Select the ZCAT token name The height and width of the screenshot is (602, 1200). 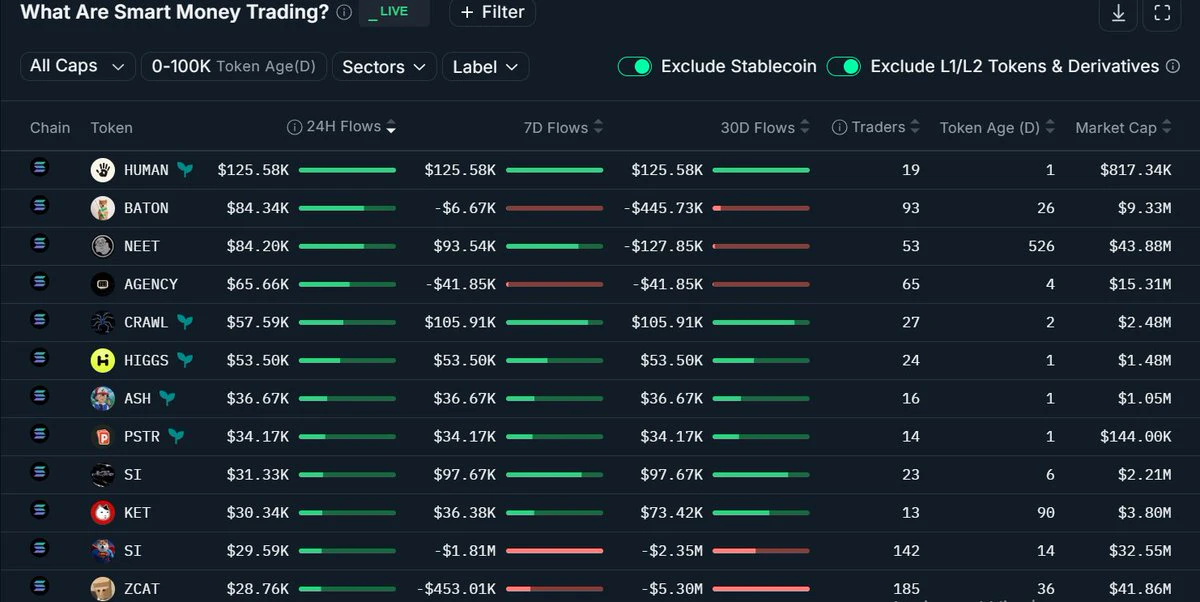[x=142, y=588]
